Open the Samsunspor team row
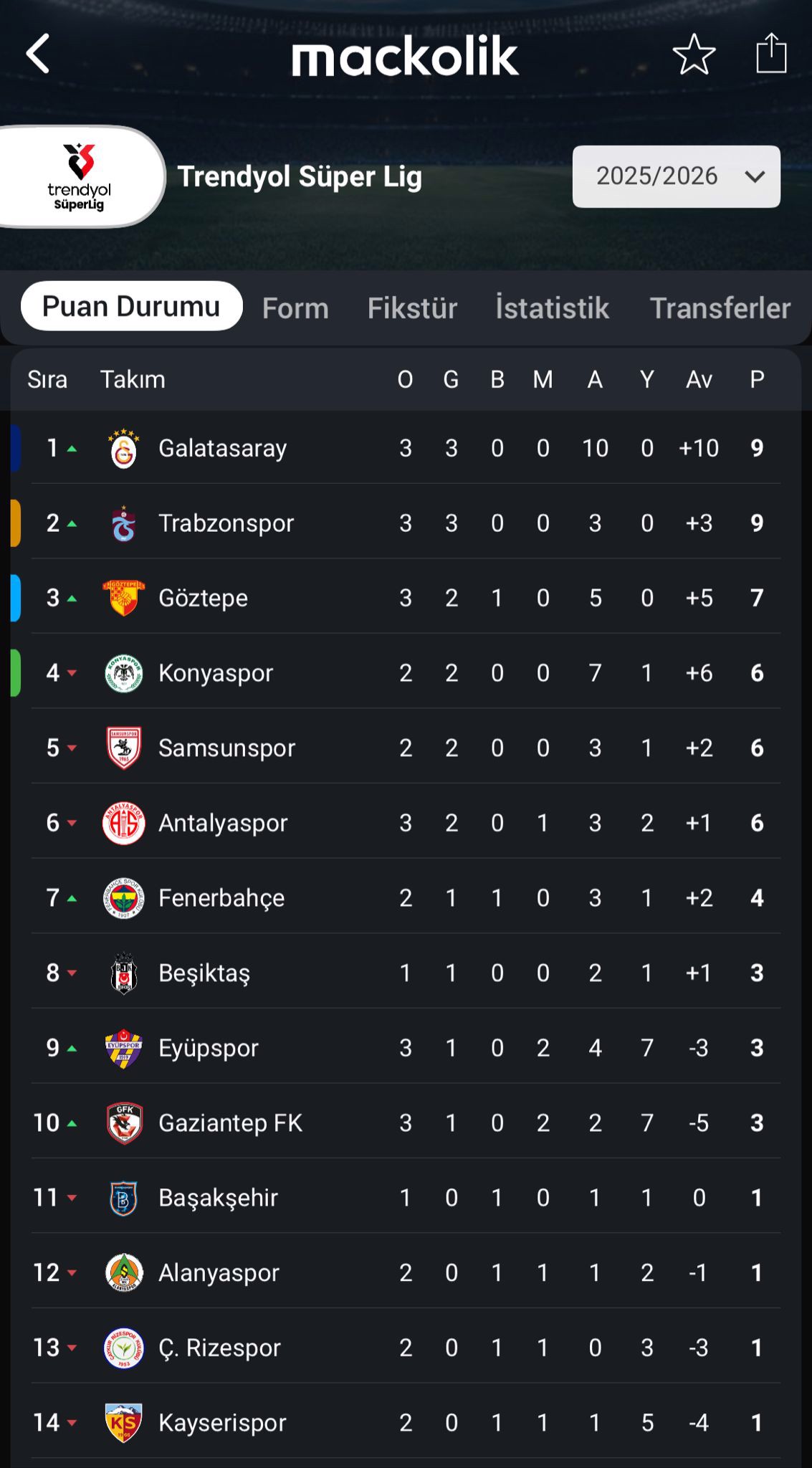Screen dimensions: 812x1468 tap(406, 748)
